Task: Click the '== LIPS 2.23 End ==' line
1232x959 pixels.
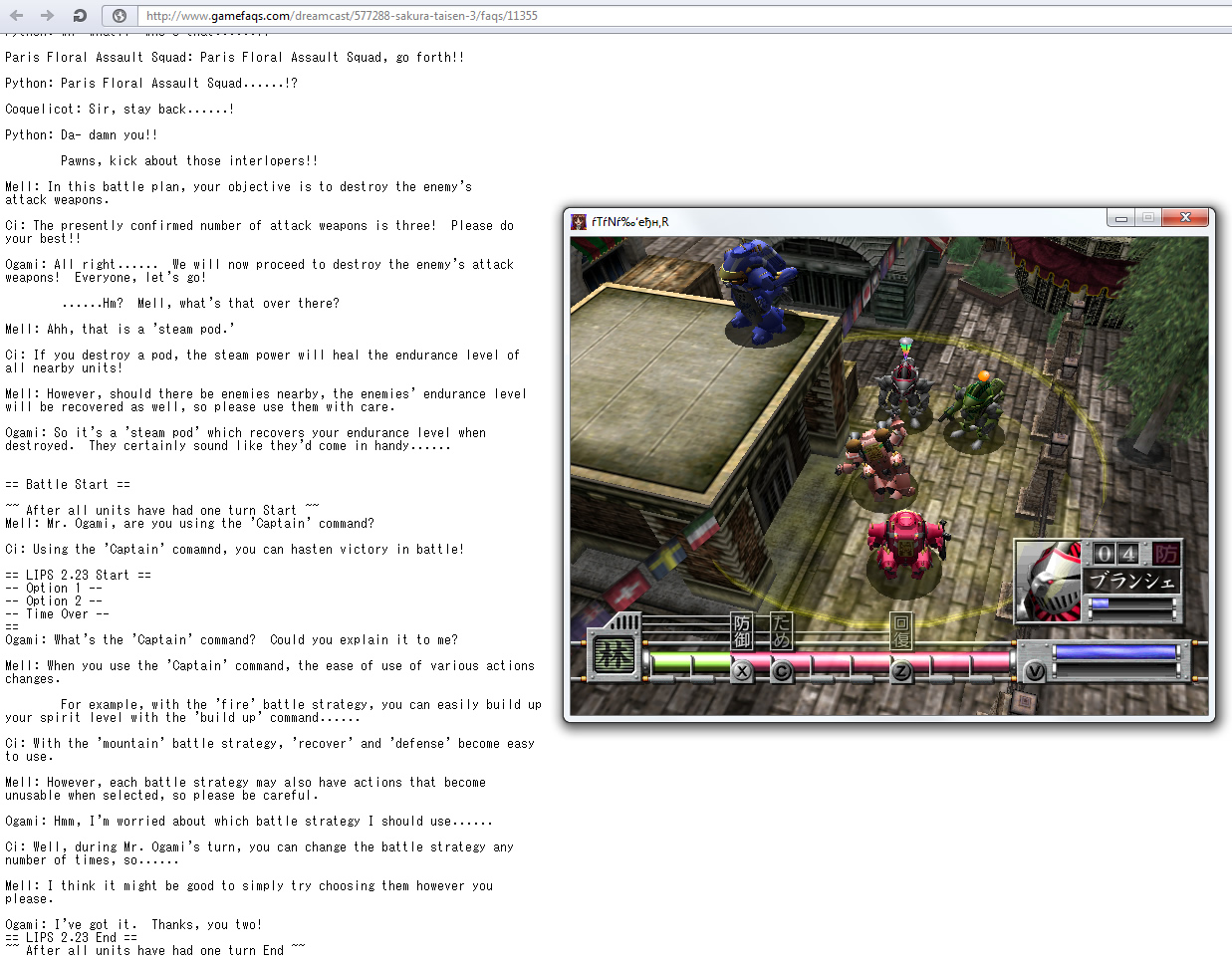Action: point(72,937)
